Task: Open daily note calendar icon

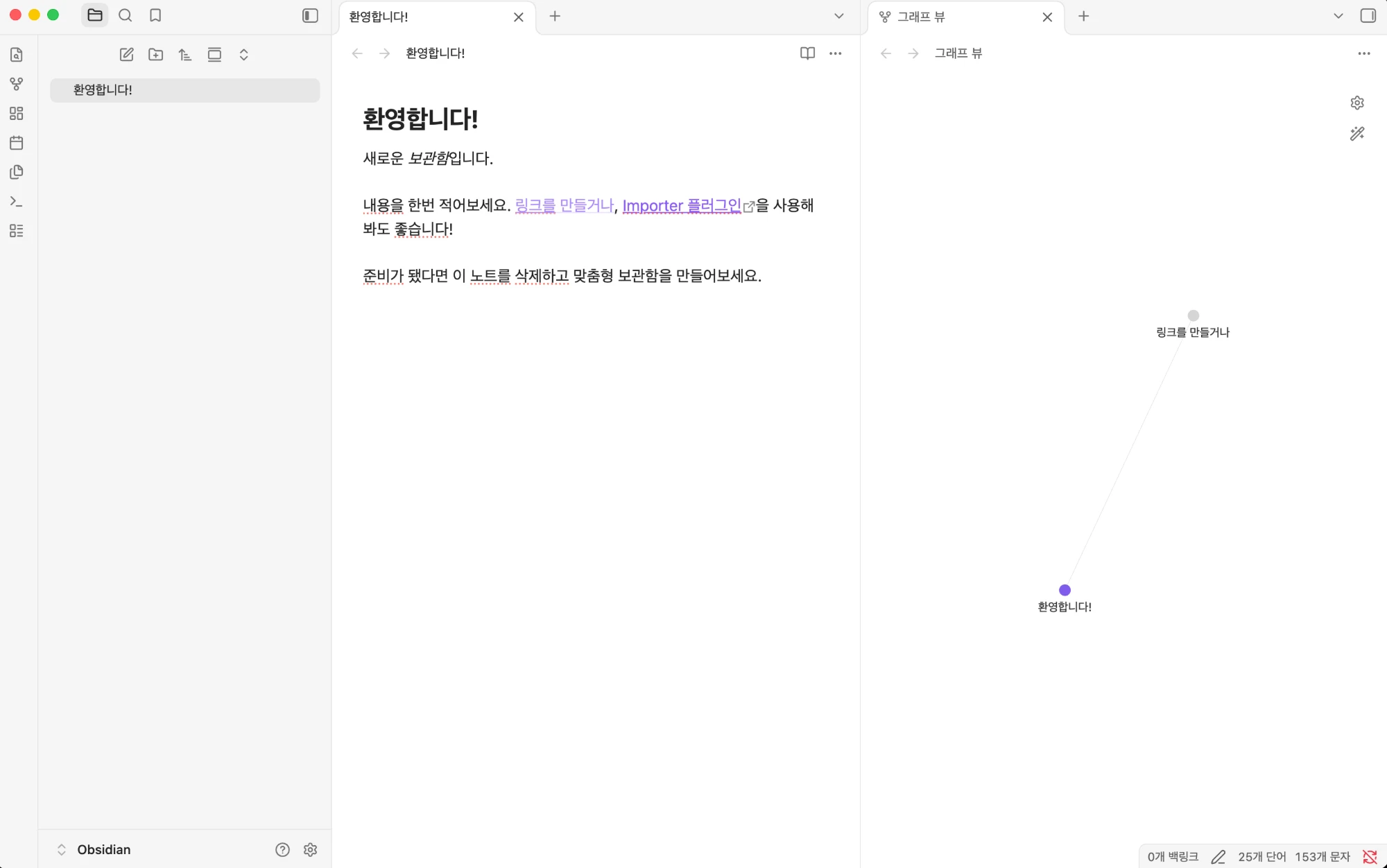Action: pyautogui.click(x=17, y=143)
